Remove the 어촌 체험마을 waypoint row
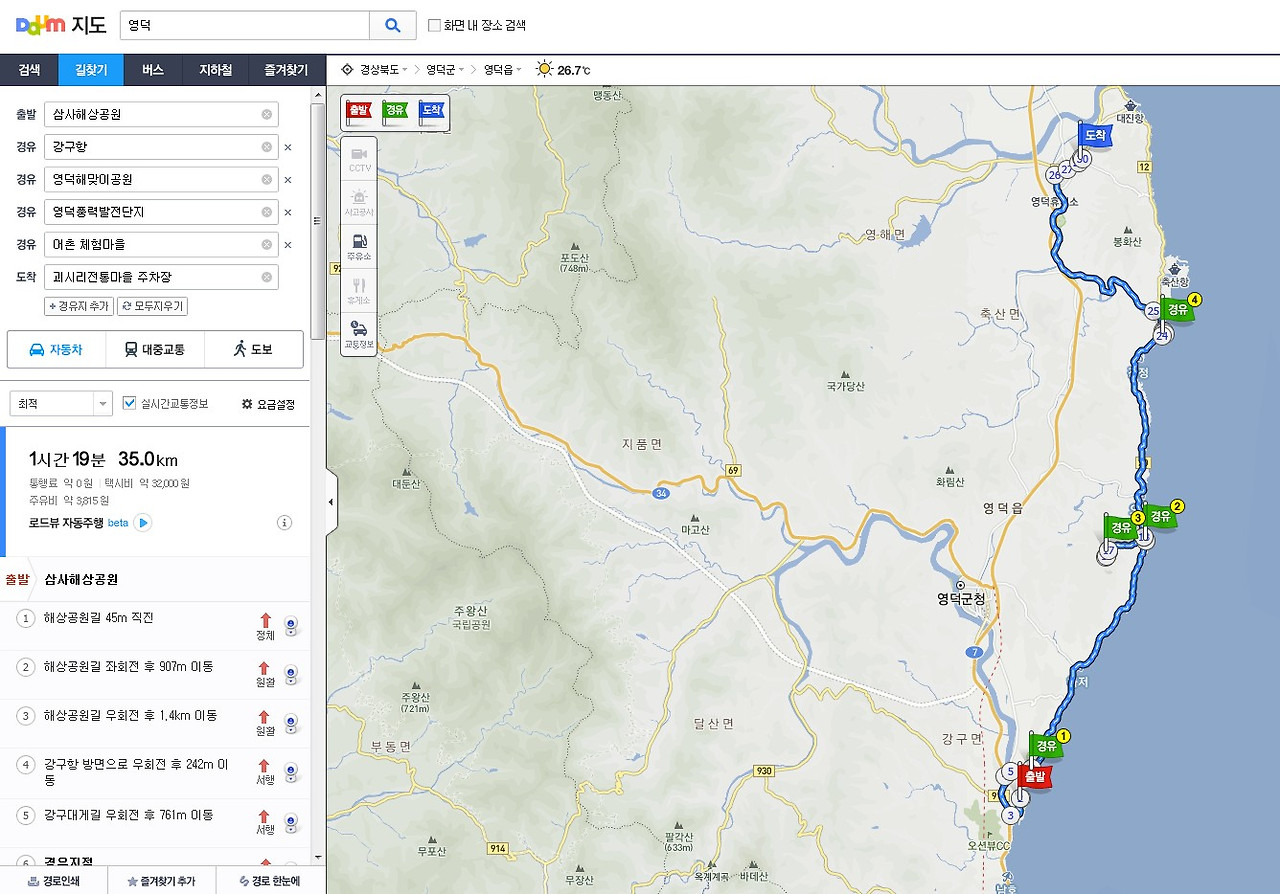Image resolution: width=1280 pixels, height=894 pixels. 288,244
